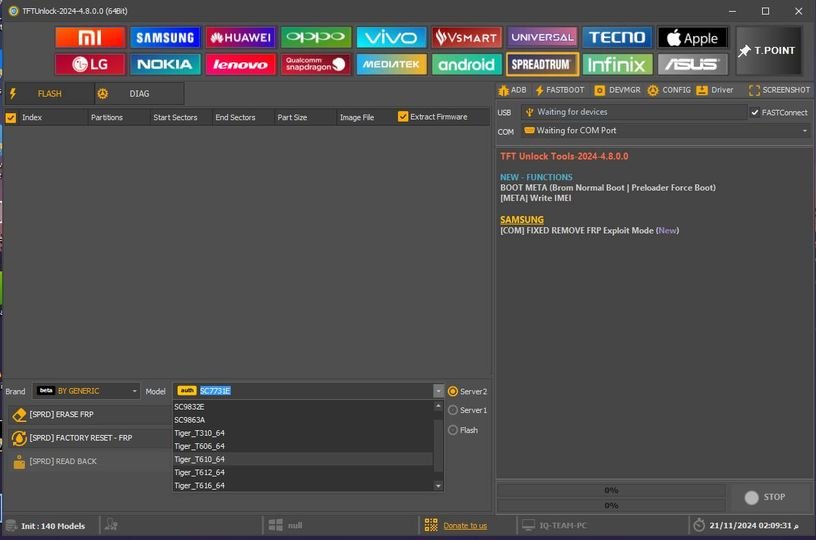Screen dimensions: 816x540
Task: Toggle the Index select-all checkbox
Action: (11, 118)
